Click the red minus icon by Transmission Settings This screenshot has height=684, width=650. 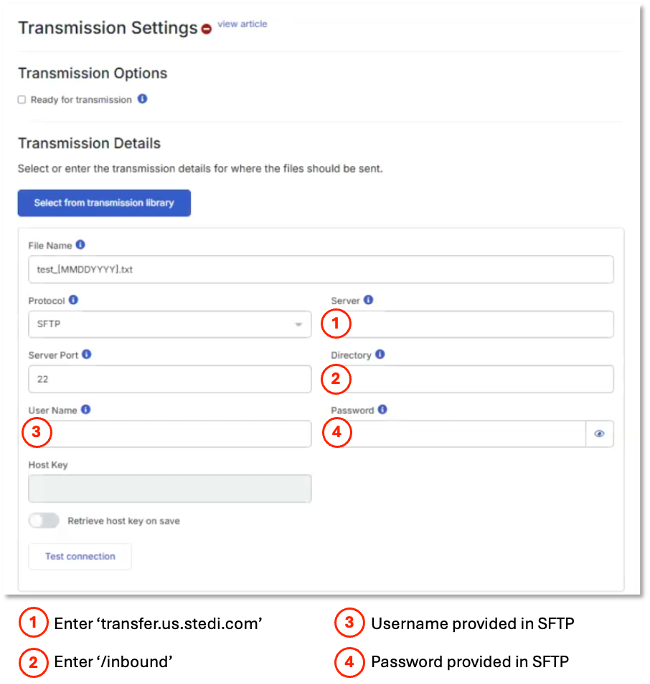(x=206, y=29)
